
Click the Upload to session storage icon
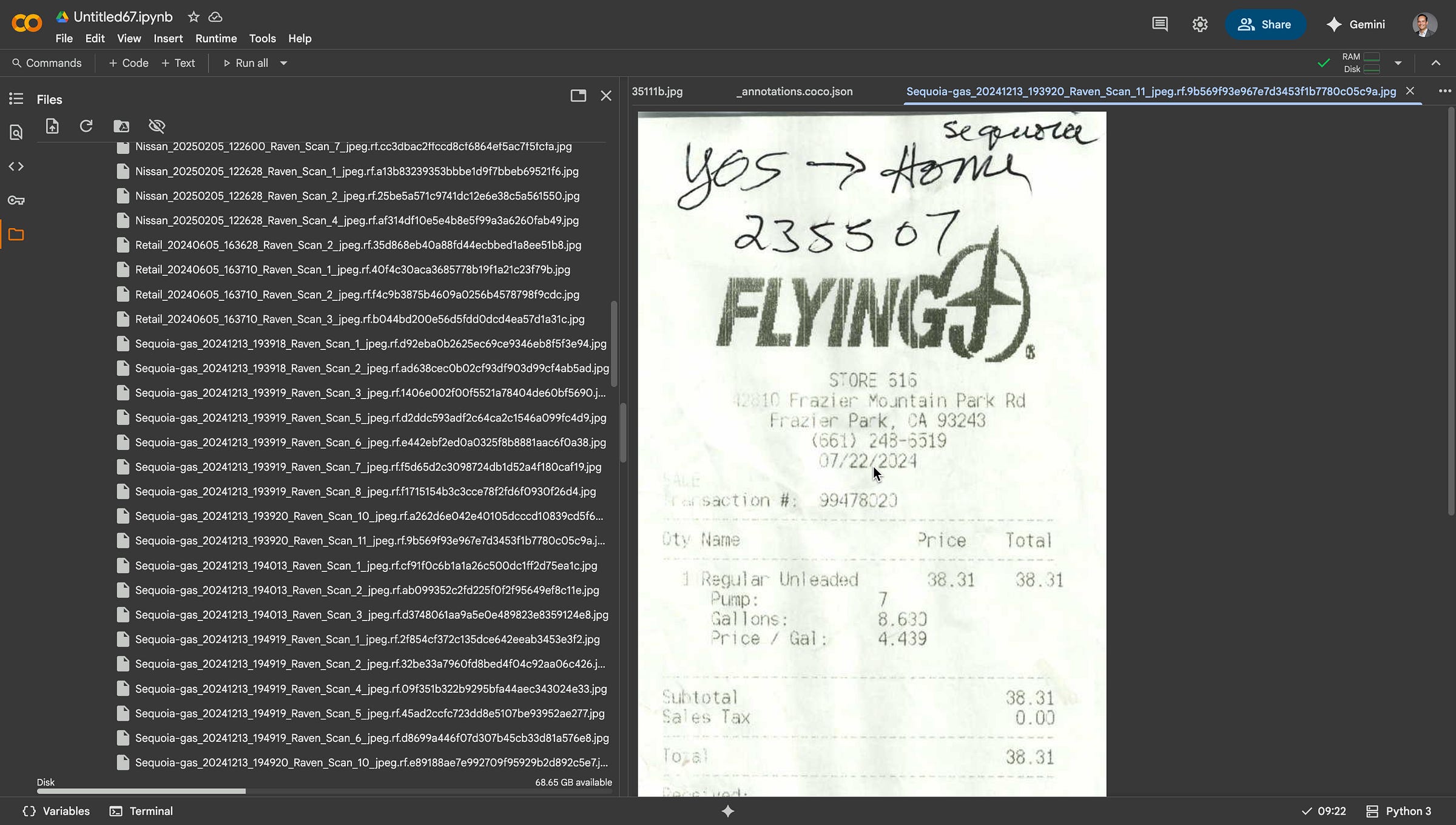(52, 126)
